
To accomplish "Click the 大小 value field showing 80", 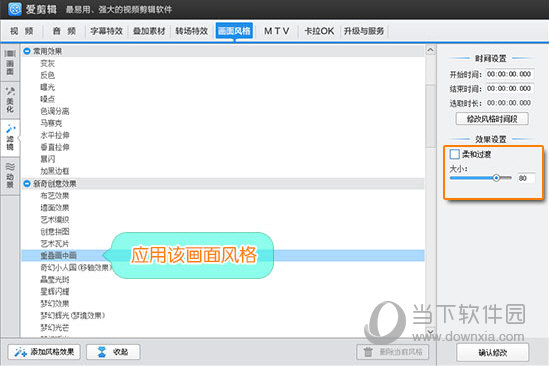I will (526, 178).
